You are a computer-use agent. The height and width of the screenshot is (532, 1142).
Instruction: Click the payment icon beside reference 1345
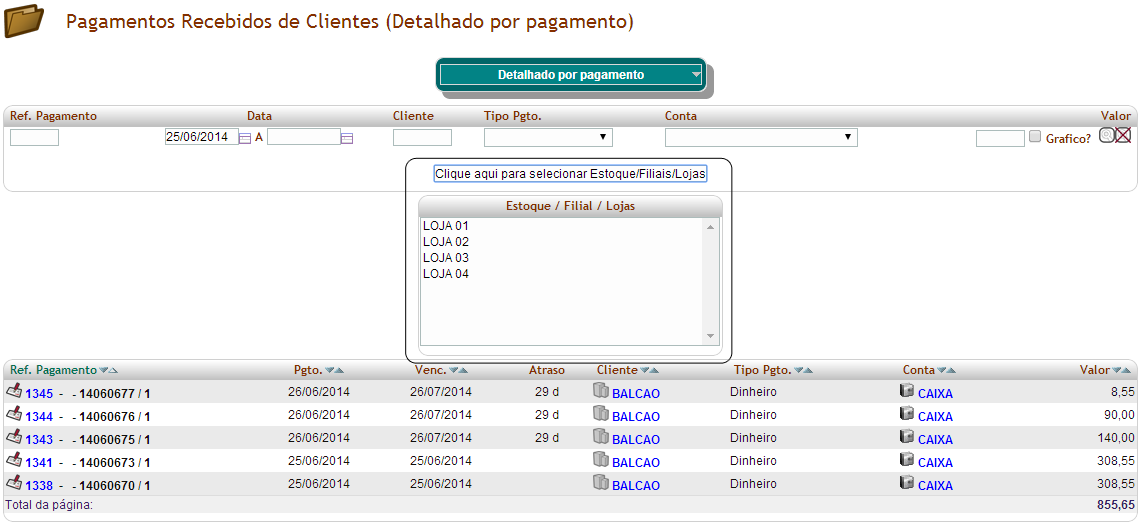14,391
